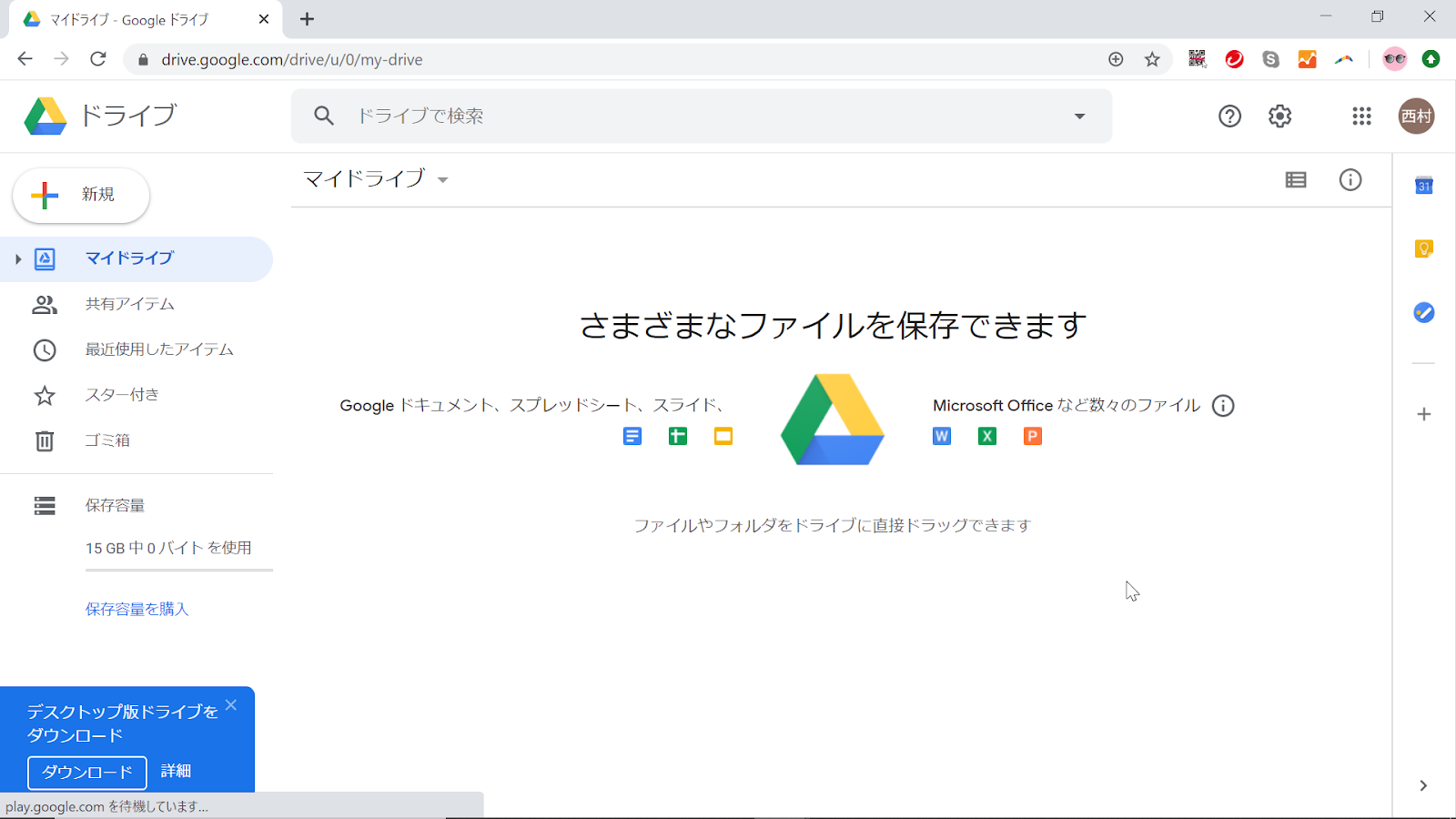Click info icon beside Microsoft Office text
The height and width of the screenshot is (819, 1456).
pos(1223,405)
